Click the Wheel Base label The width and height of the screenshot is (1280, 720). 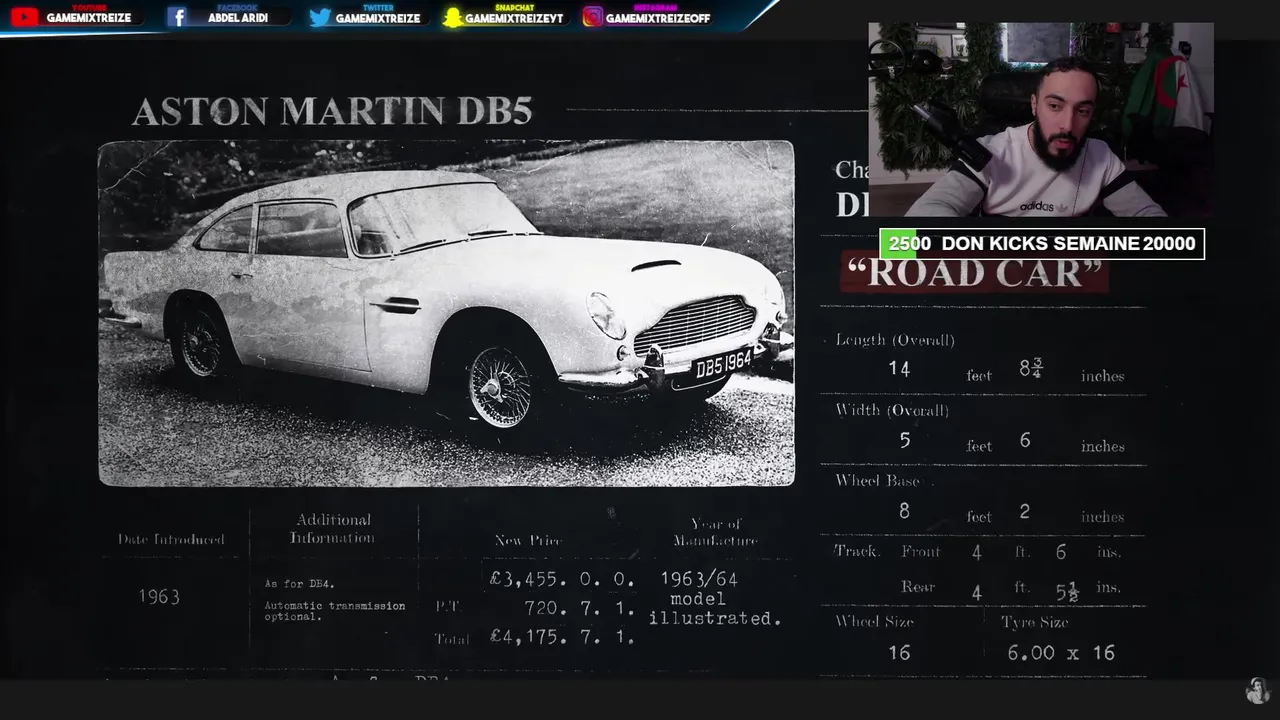pyautogui.click(x=877, y=481)
